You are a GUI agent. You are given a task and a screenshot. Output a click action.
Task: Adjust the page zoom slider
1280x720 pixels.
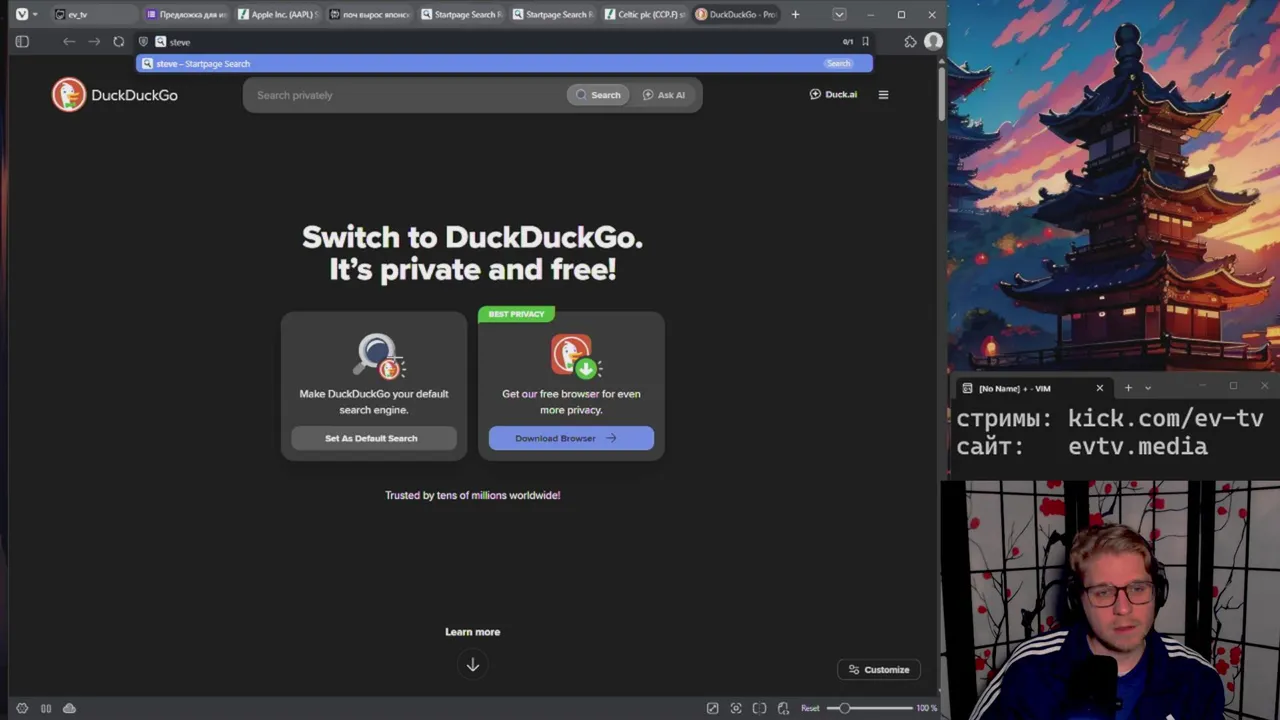[869, 708]
